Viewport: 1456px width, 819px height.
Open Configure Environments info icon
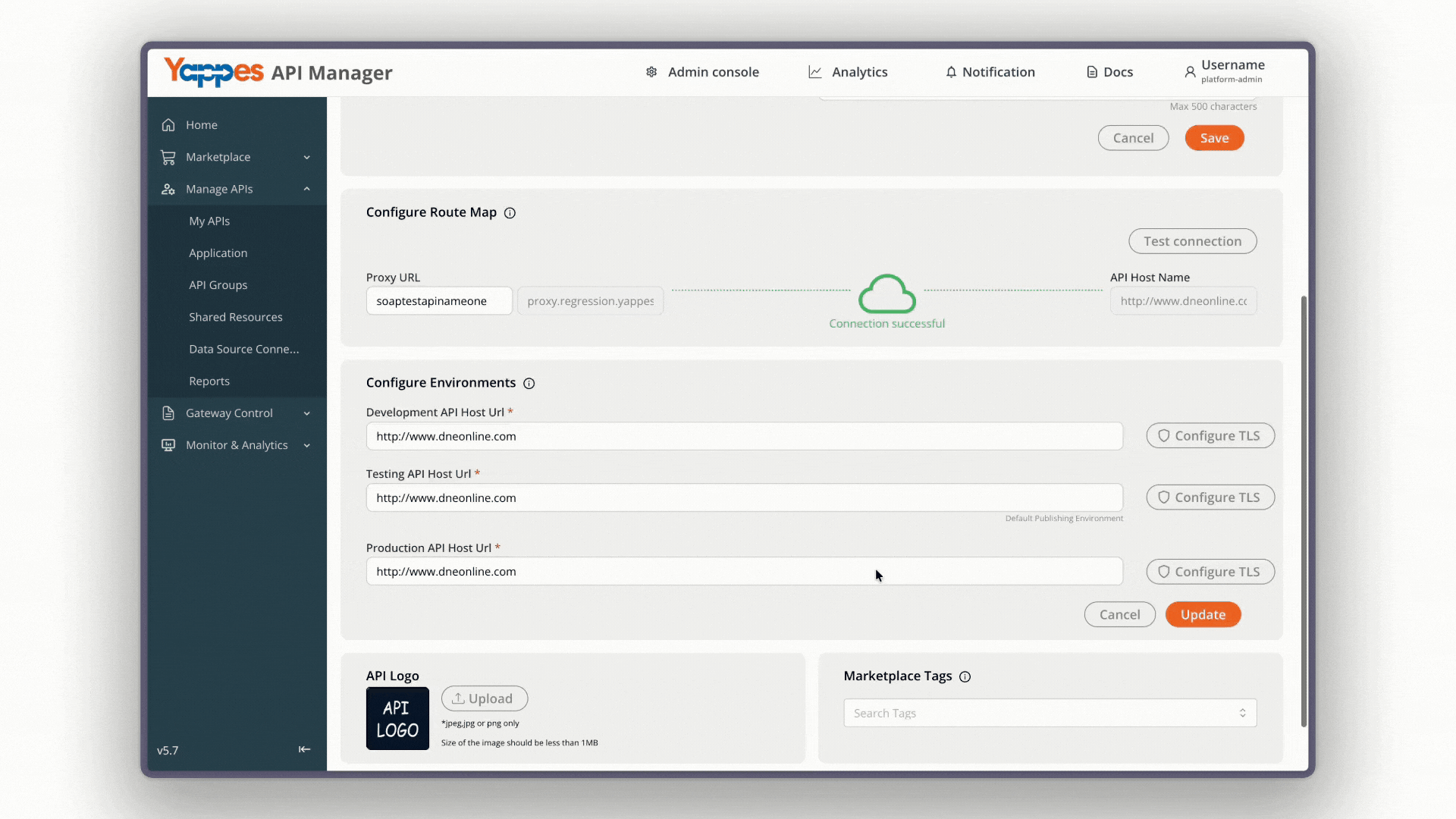[529, 384]
